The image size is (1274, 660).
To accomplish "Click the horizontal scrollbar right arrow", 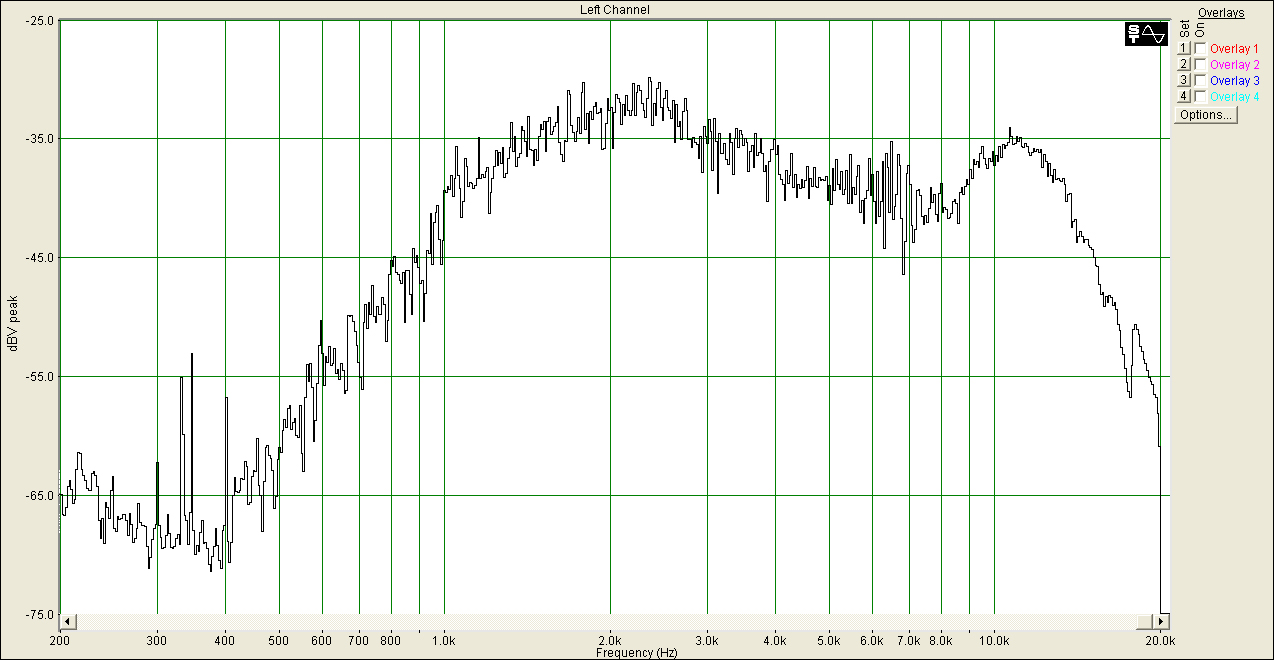I will pyautogui.click(x=1162, y=621).
